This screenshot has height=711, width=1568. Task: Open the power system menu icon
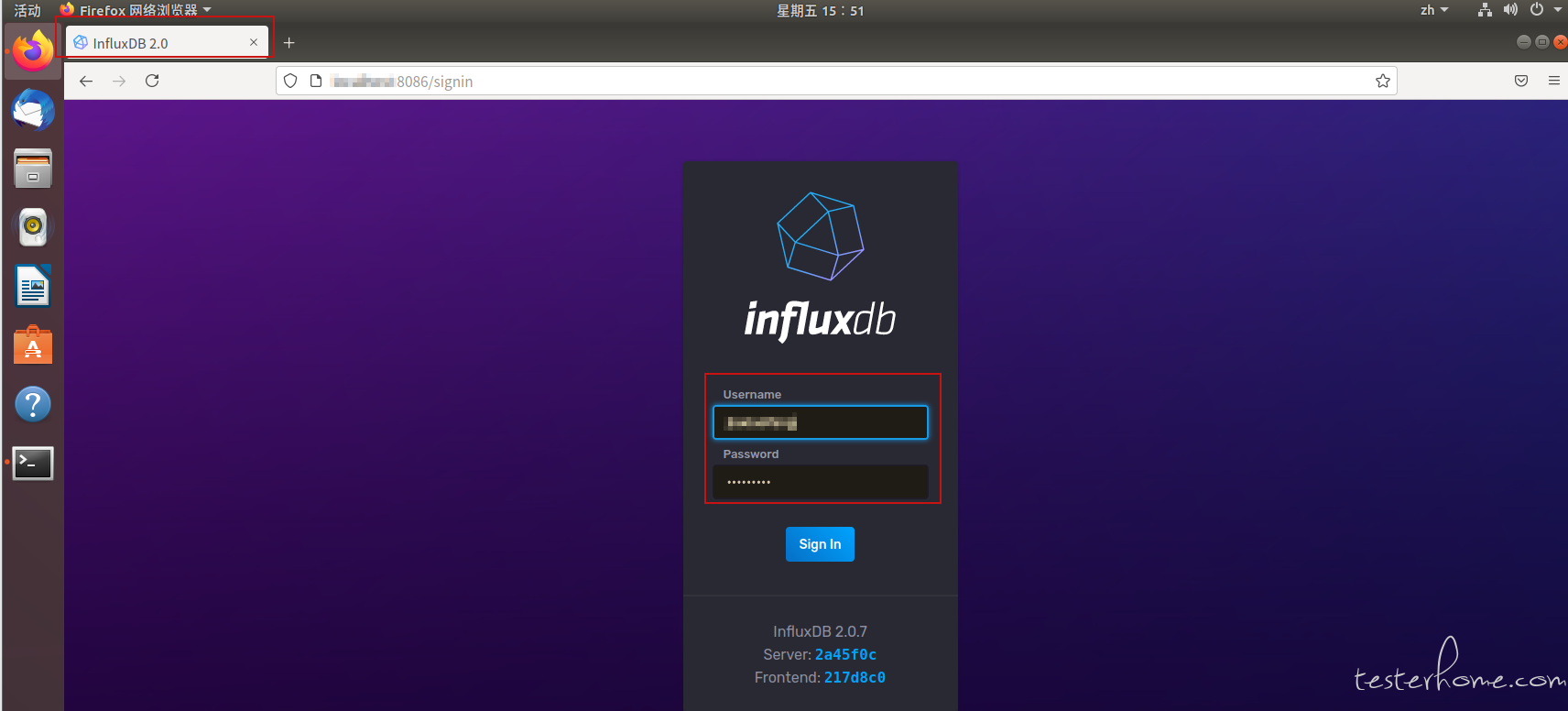coord(1537,10)
